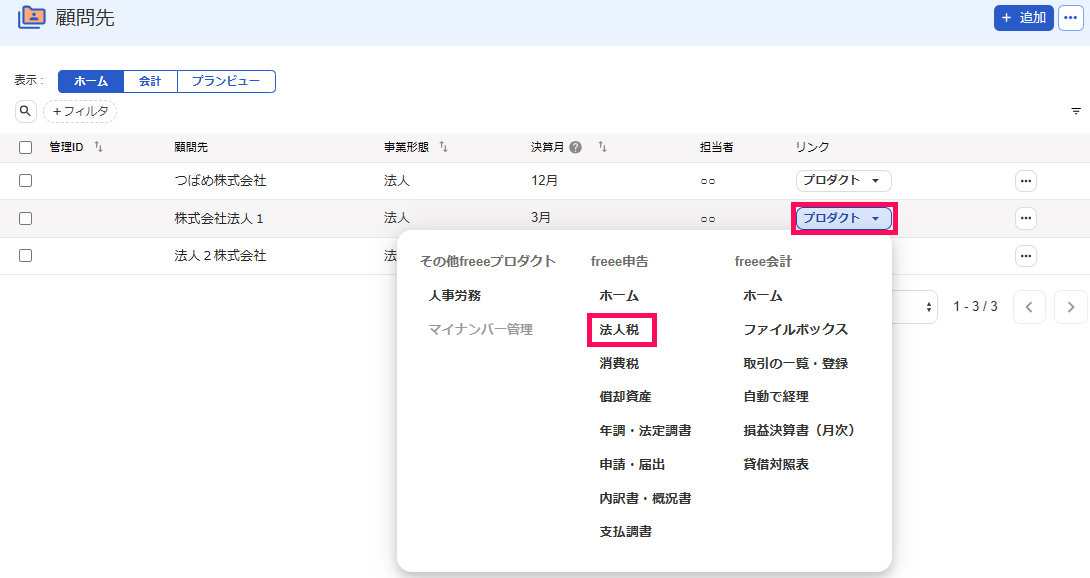Collapse プロダクト dropdown for 株式会社法人１
This screenshot has width=1090, height=578.
(843, 218)
